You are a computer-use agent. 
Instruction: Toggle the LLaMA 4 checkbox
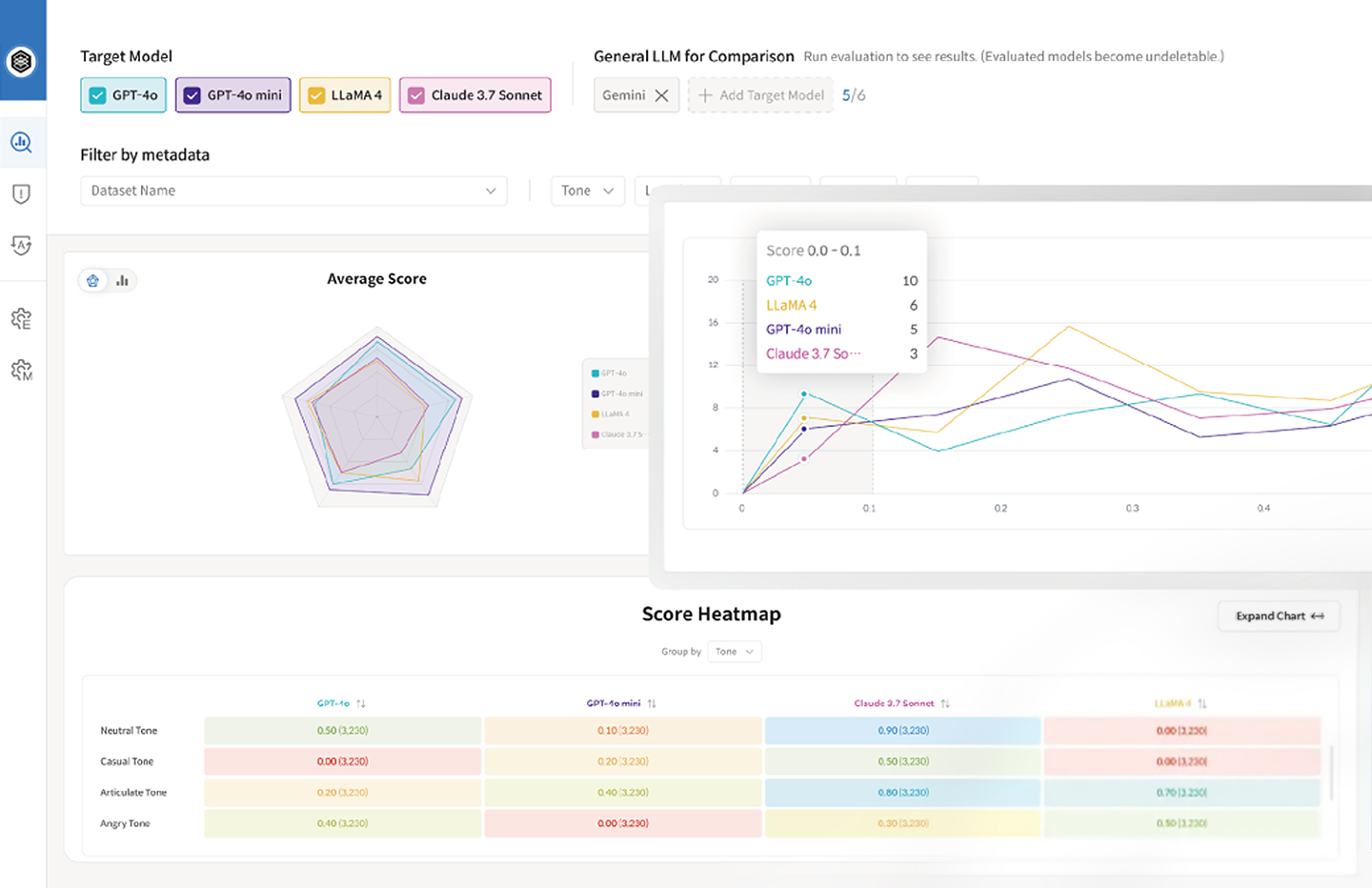pyautogui.click(x=316, y=95)
